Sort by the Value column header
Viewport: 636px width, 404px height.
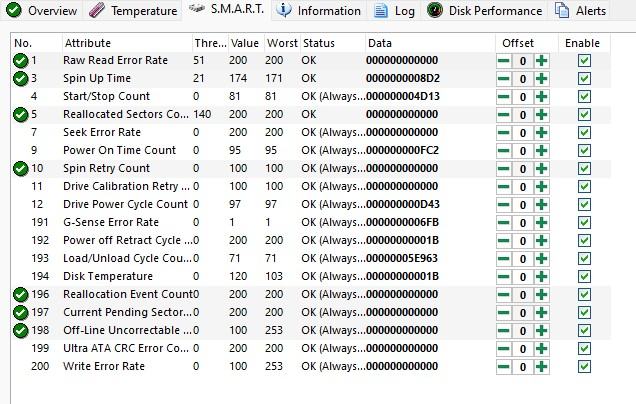[x=246, y=43]
